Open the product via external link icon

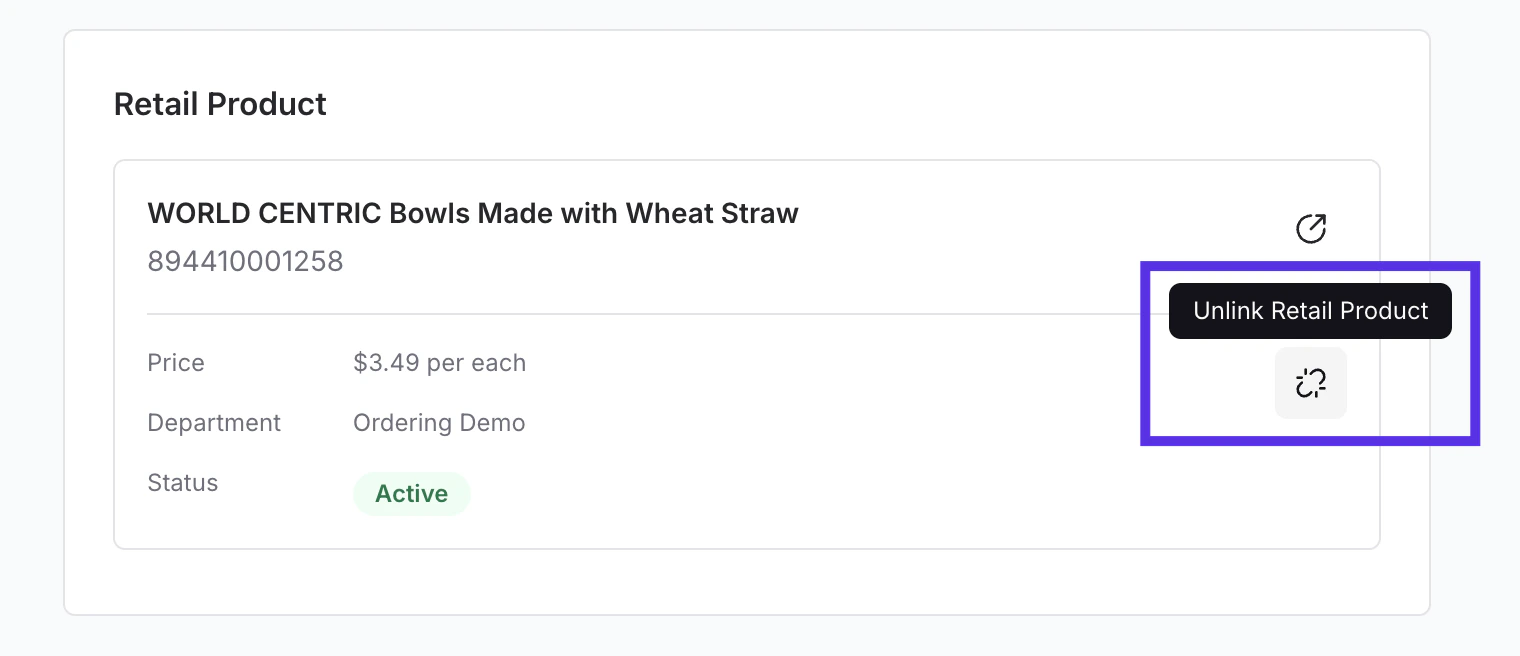[x=1310, y=229]
